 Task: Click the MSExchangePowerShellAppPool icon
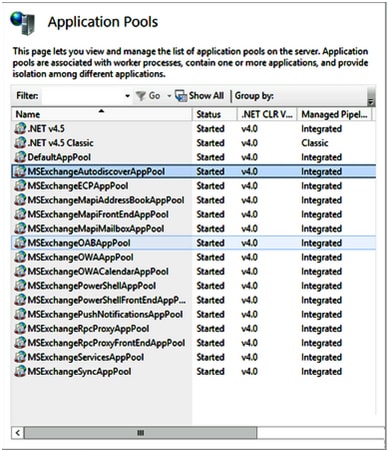20,286
